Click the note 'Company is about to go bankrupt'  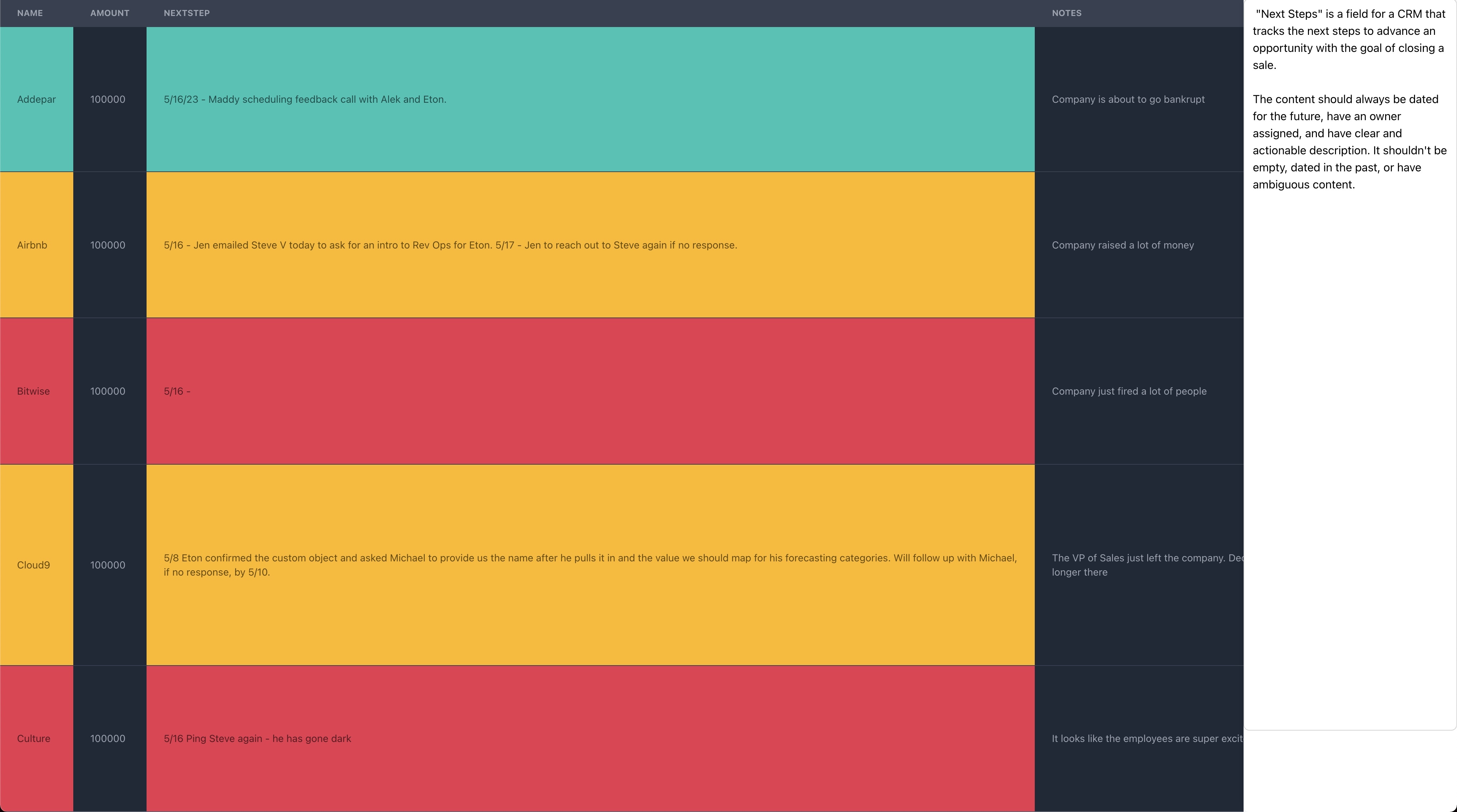[1128, 100]
